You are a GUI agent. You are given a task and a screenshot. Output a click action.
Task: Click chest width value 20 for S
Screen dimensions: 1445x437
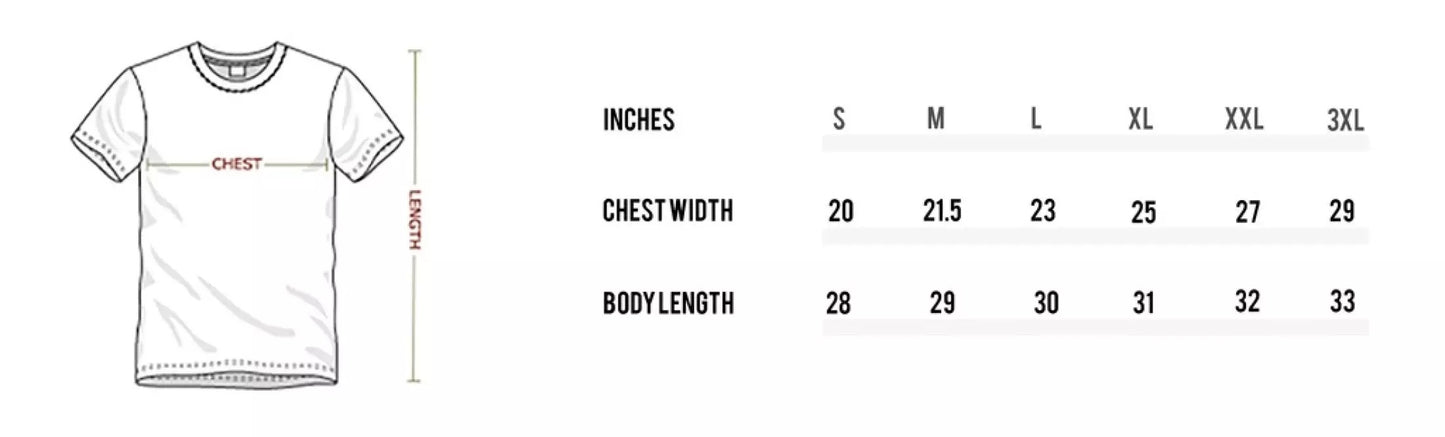[841, 212]
